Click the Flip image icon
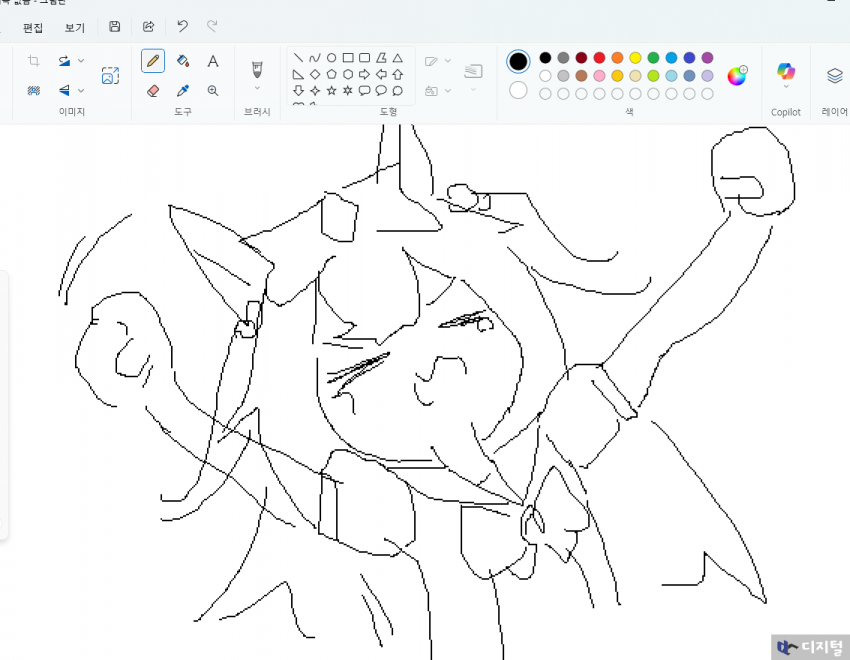Image resolution: width=850 pixels, height=660 pixels. (65, 90)
